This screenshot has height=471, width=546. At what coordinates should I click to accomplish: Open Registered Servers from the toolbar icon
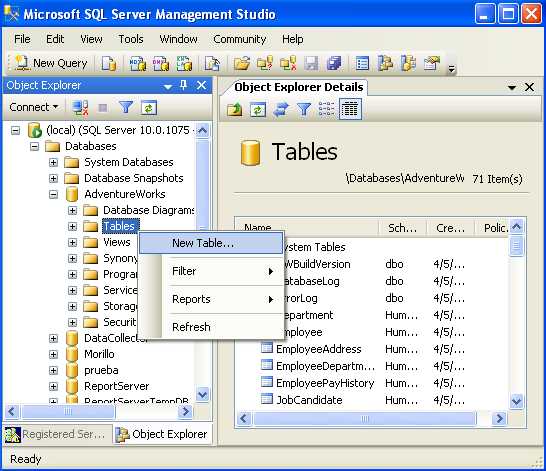pos(362,63)
